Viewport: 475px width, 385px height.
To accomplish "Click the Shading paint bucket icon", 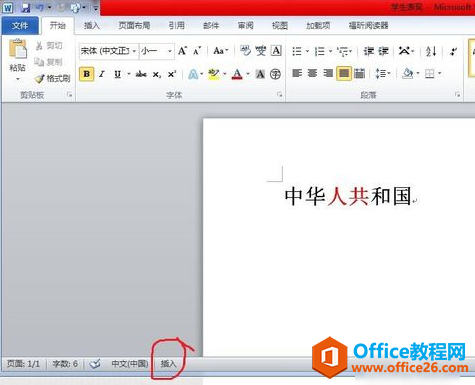I will (x=407, y=73).
